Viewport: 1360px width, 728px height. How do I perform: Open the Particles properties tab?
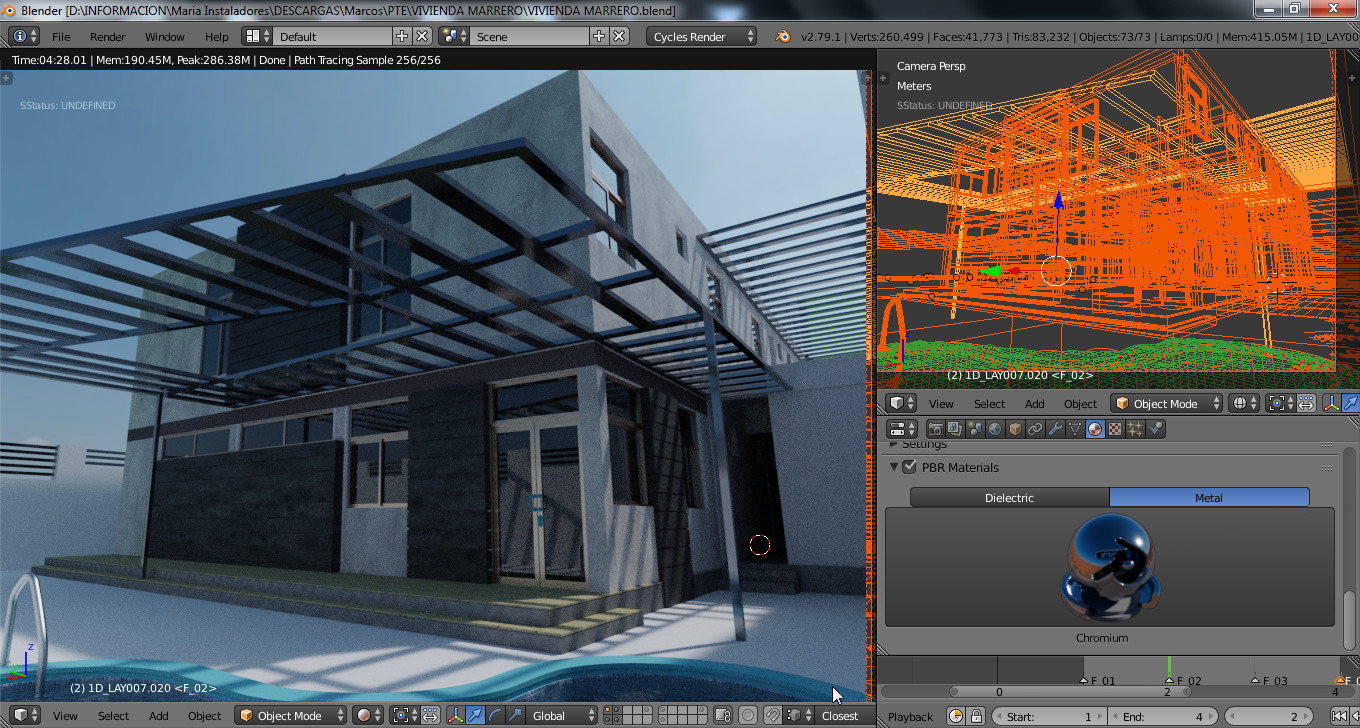click(x=1135, y=429)
